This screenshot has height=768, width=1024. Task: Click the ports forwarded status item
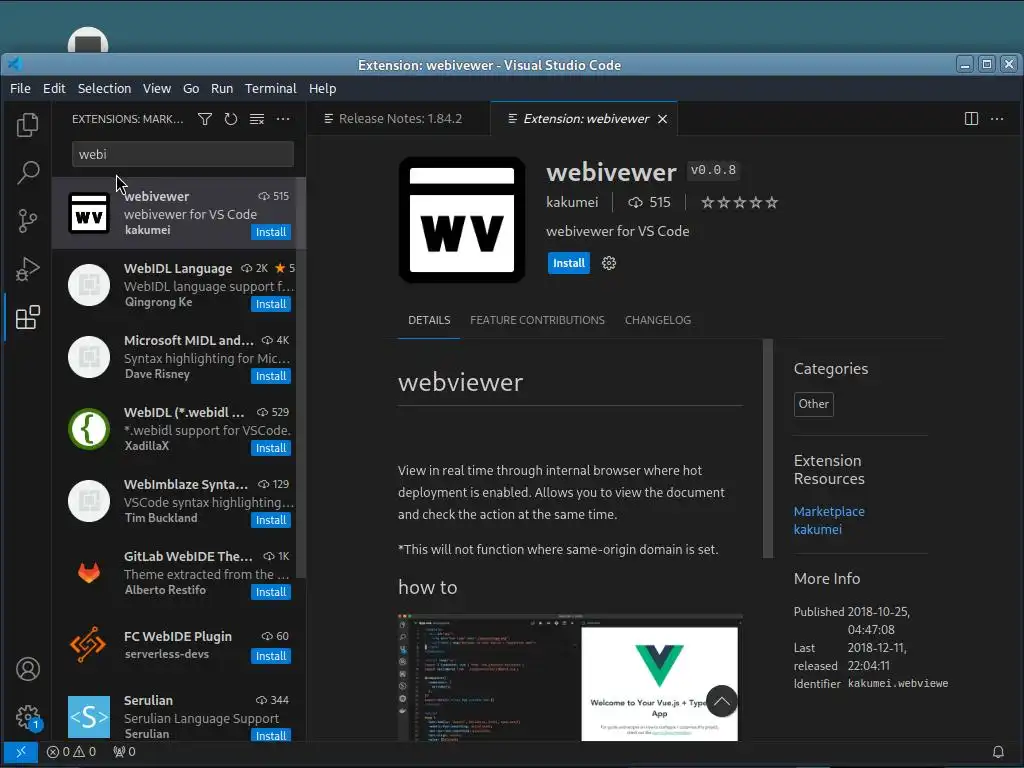pos(124,752)
